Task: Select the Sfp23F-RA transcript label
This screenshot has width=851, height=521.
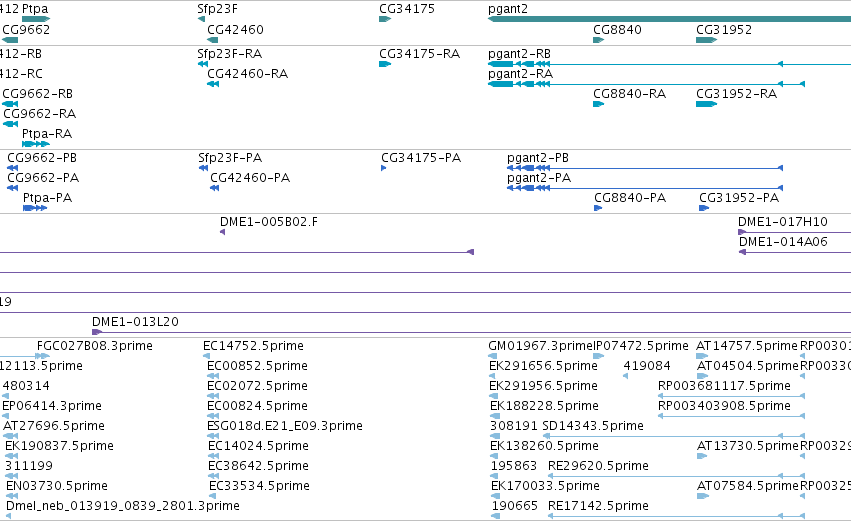Action: [x=230, y=54]
